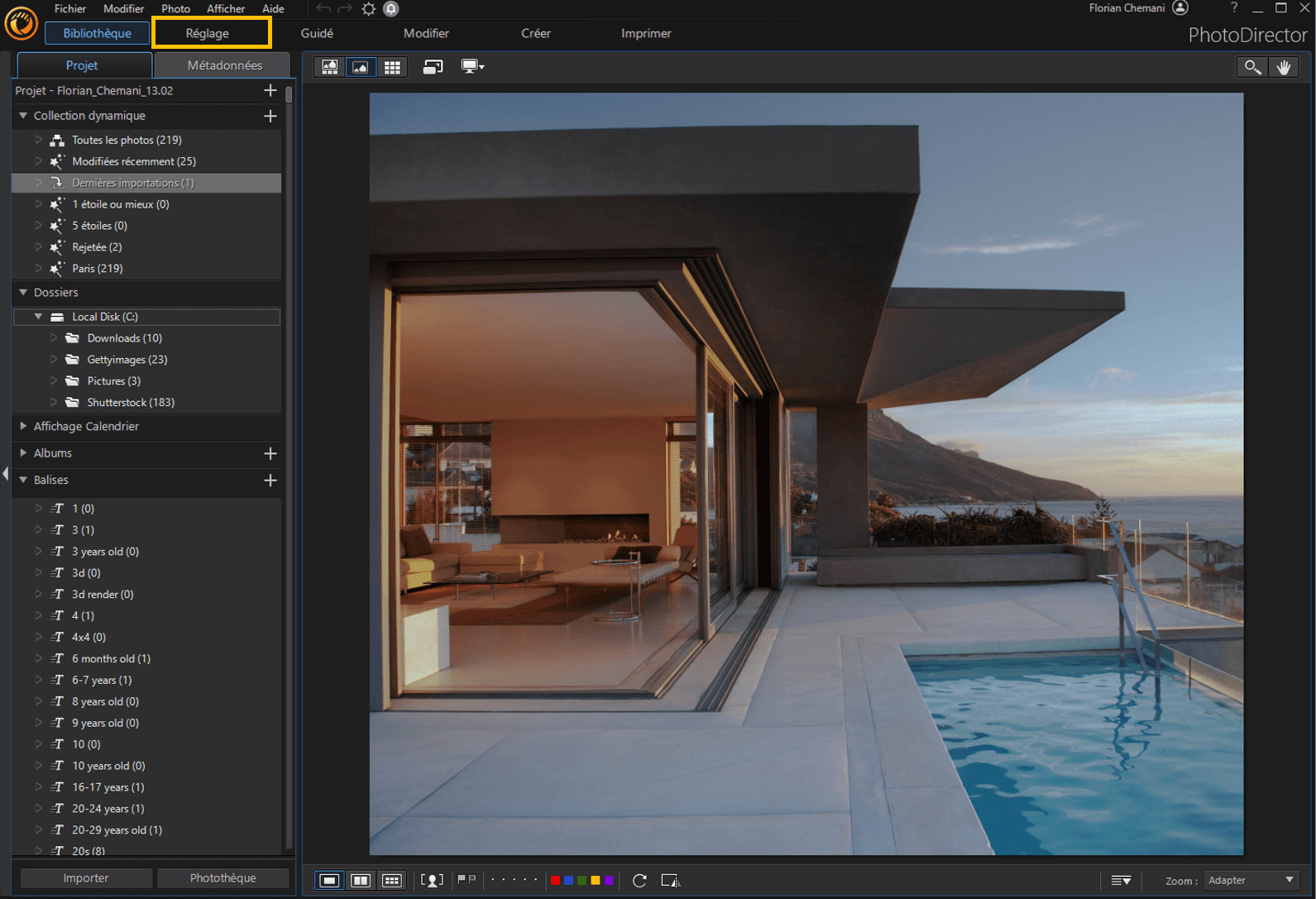Choose the compare two photos layout icon
Viewport: 1316px width, 899px height.
click(x=361, y=880)
